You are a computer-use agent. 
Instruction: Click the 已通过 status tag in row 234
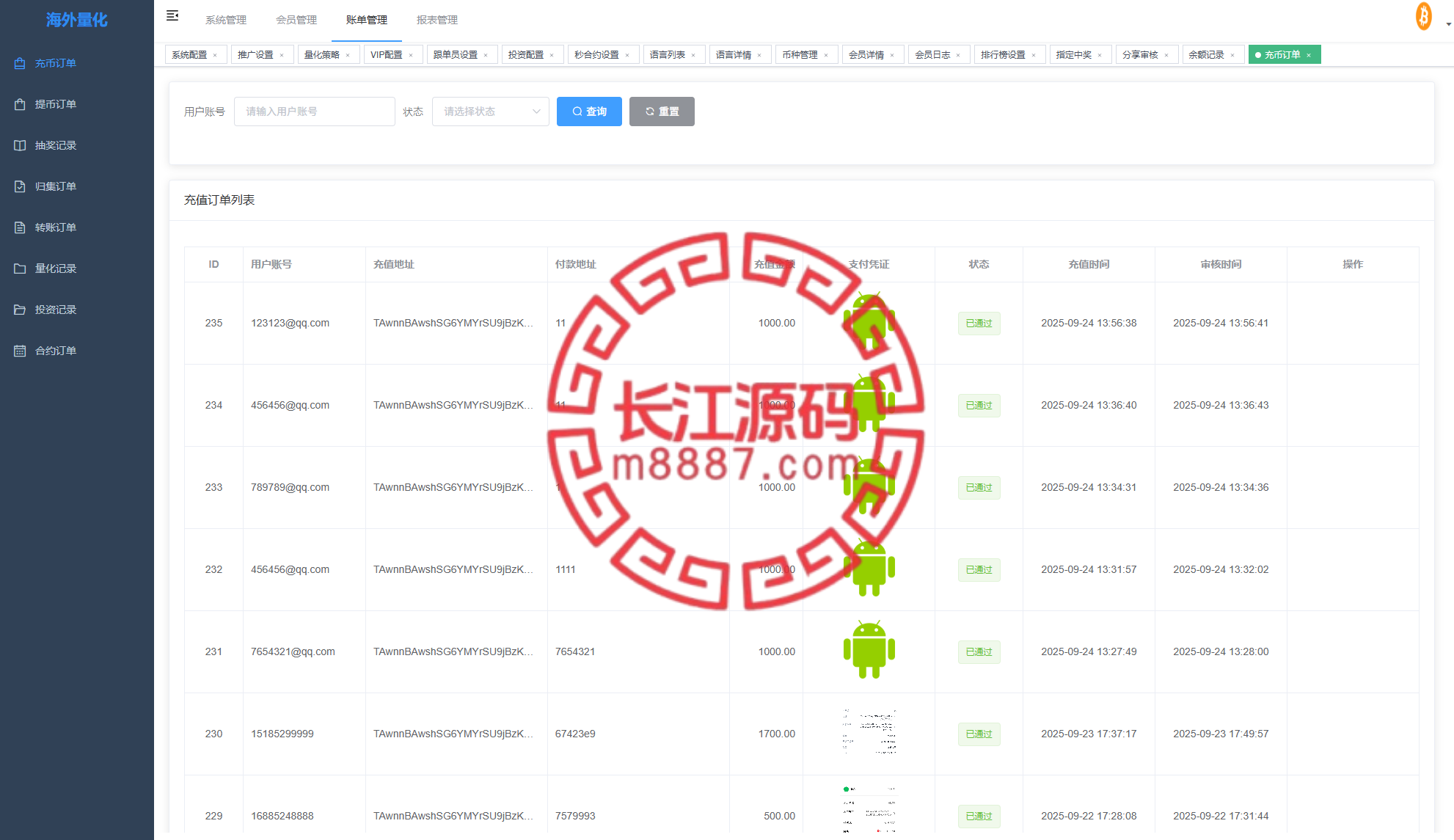coord(979,406)
